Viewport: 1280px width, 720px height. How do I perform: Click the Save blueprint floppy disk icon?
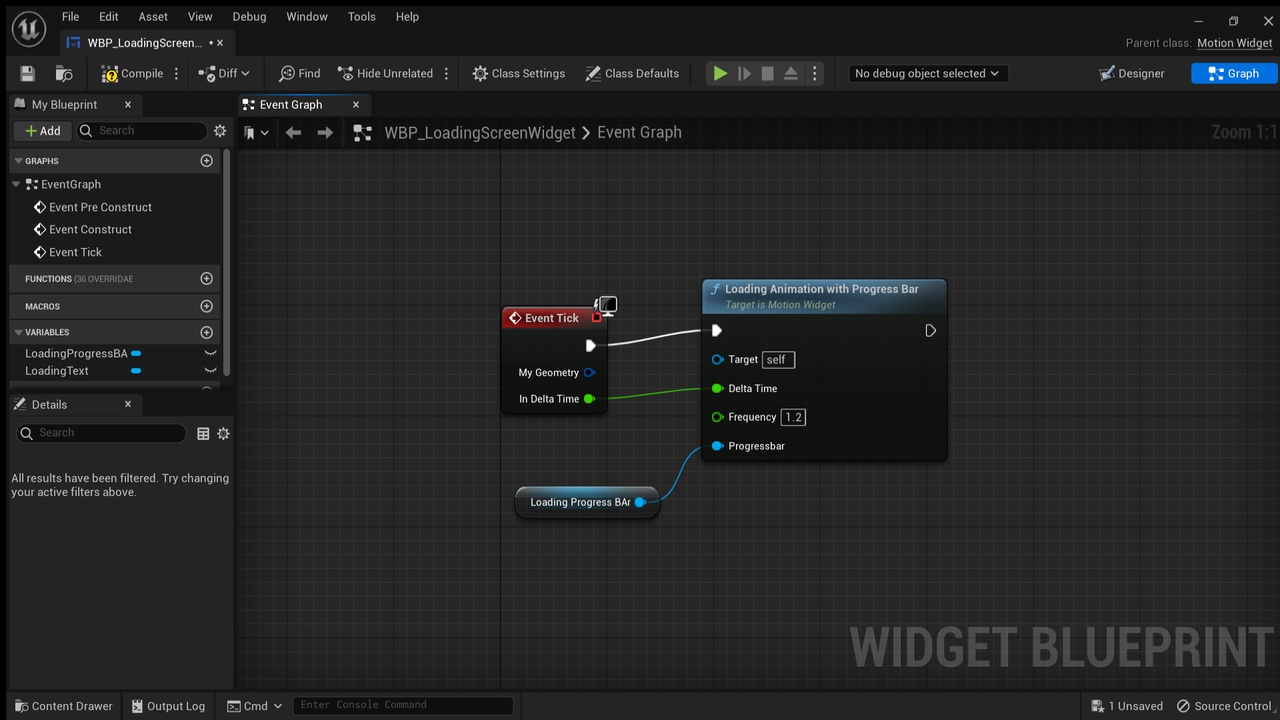click(x=27, y=73)
